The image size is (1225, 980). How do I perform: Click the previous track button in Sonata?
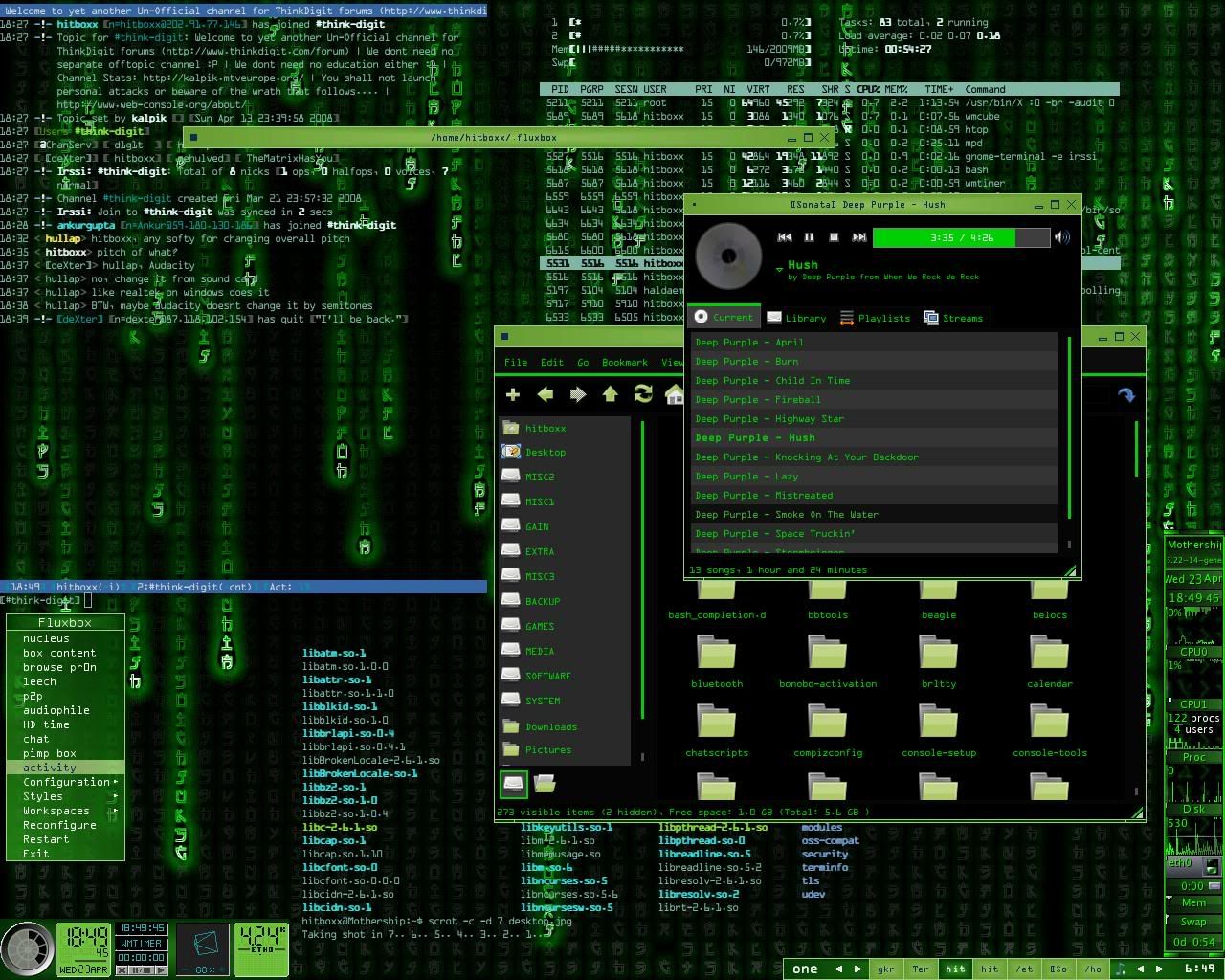point(784,237)
